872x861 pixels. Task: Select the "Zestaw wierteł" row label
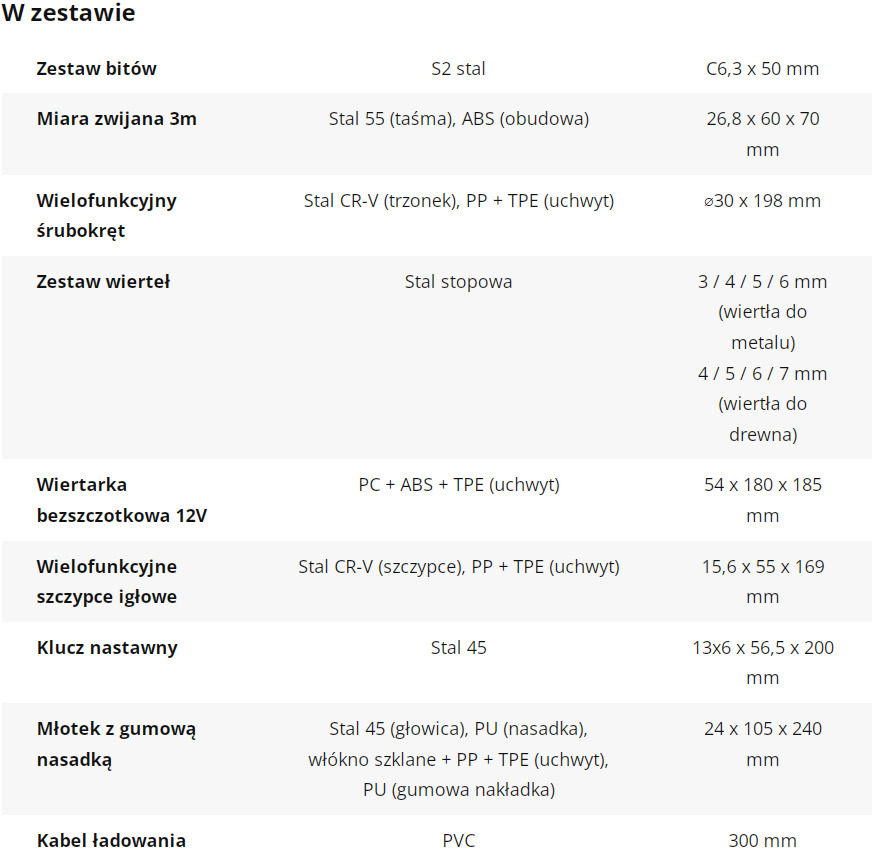pyautogui.click(x=103, y=281)
